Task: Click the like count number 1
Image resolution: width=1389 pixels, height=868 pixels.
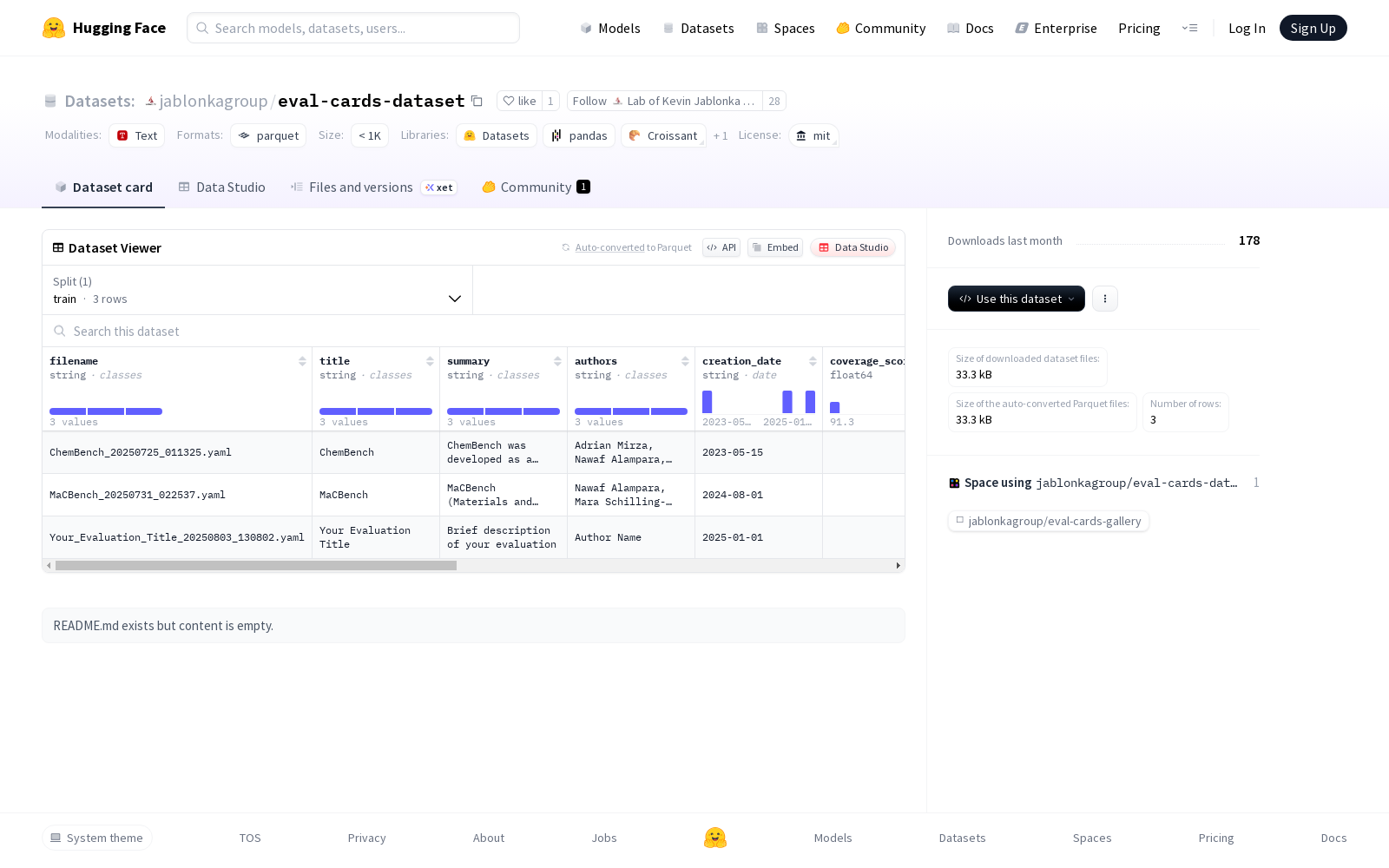Action: [550, 101]
